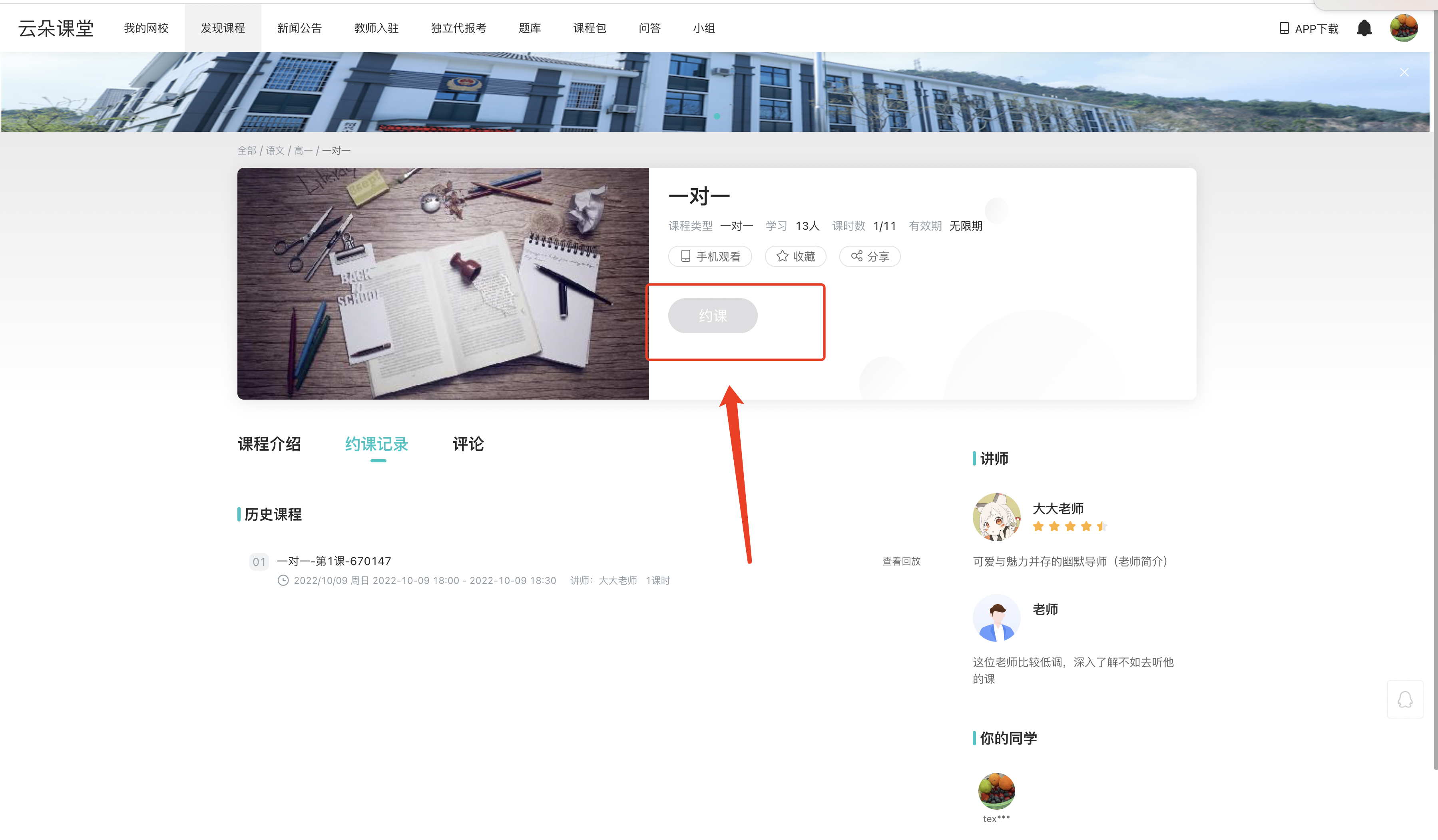Click 大大老师's avatar
This screenshot has width=1438, height=840.
pyautogui.click(x=996, y=517)
